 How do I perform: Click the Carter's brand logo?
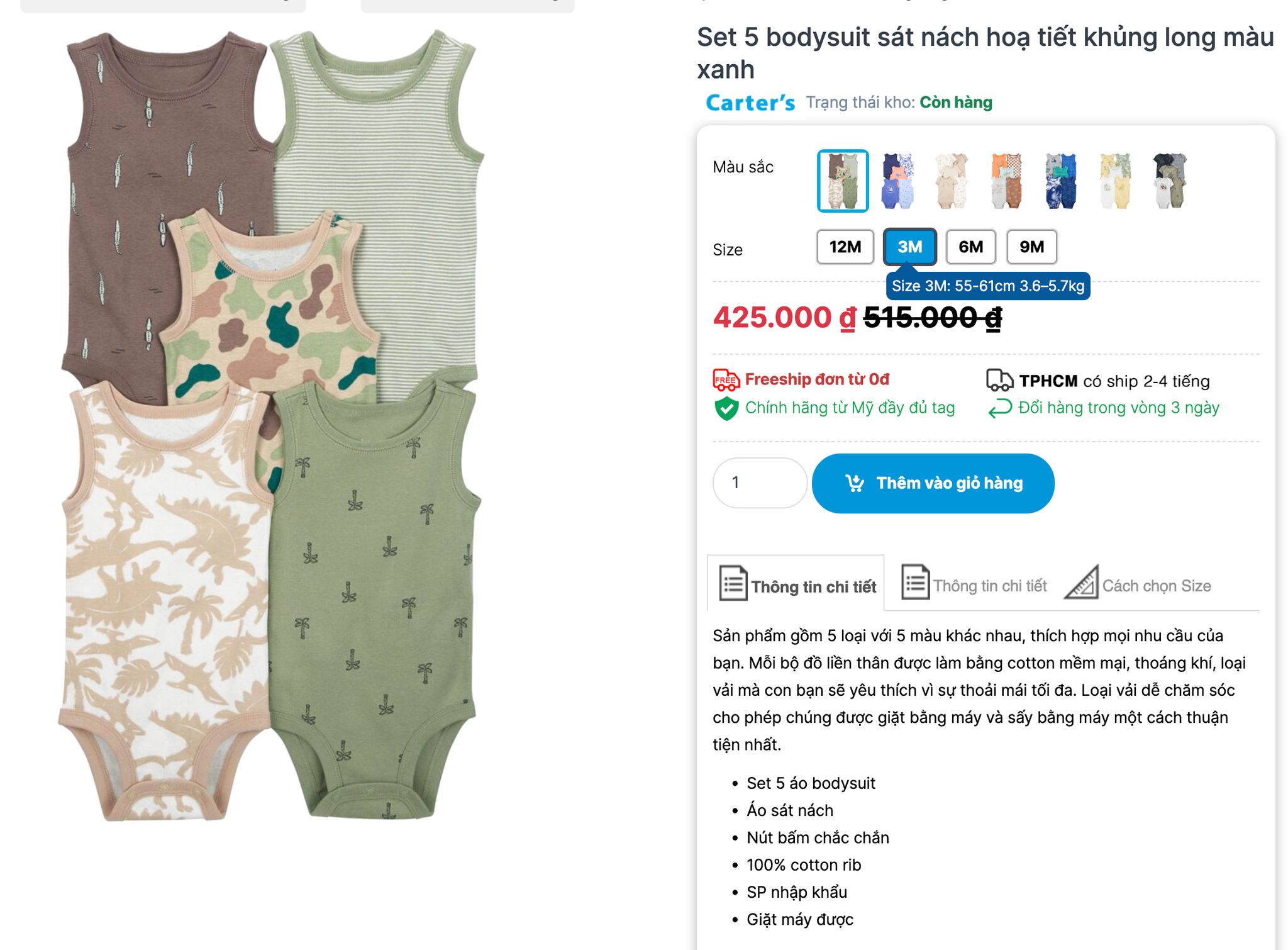pyautogui.click(x=750, y=103)
